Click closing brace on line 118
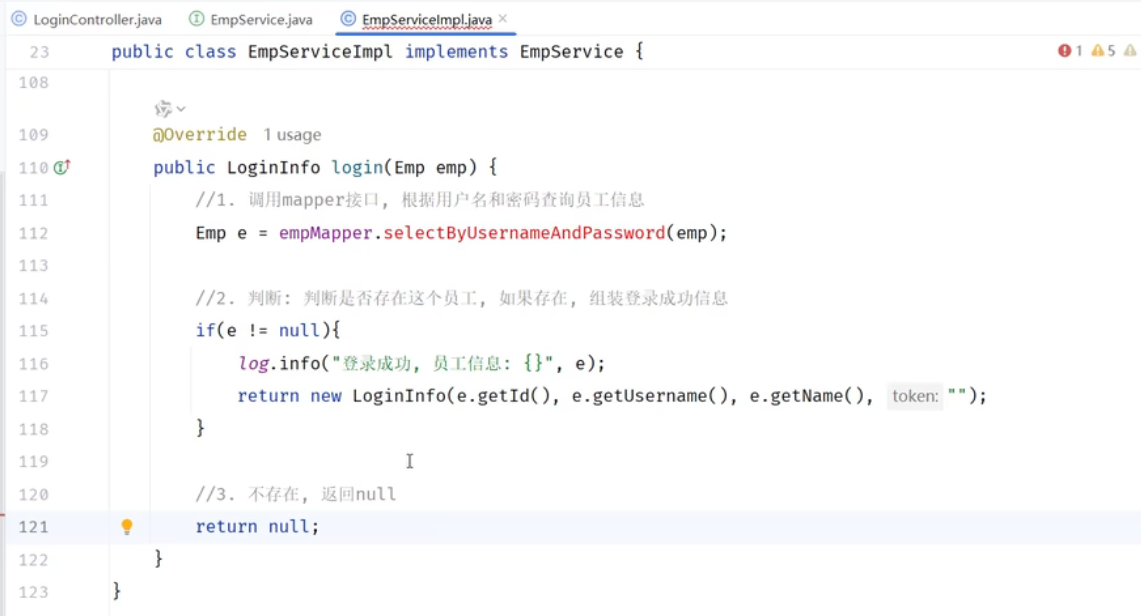The image size is (1141, 616). [x=200, y=428]
